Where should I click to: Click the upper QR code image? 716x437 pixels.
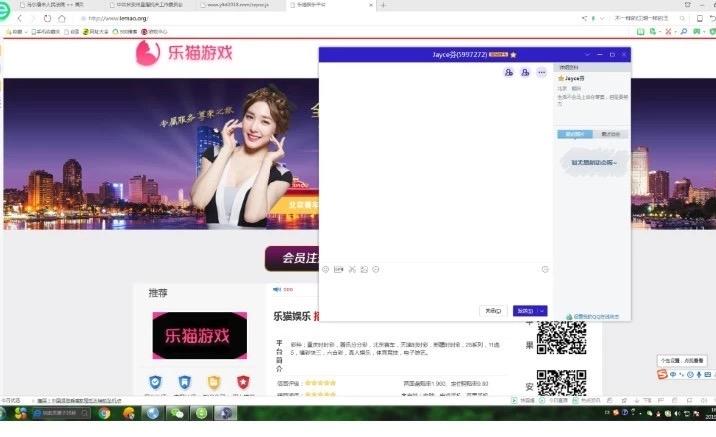pos(561,338)
